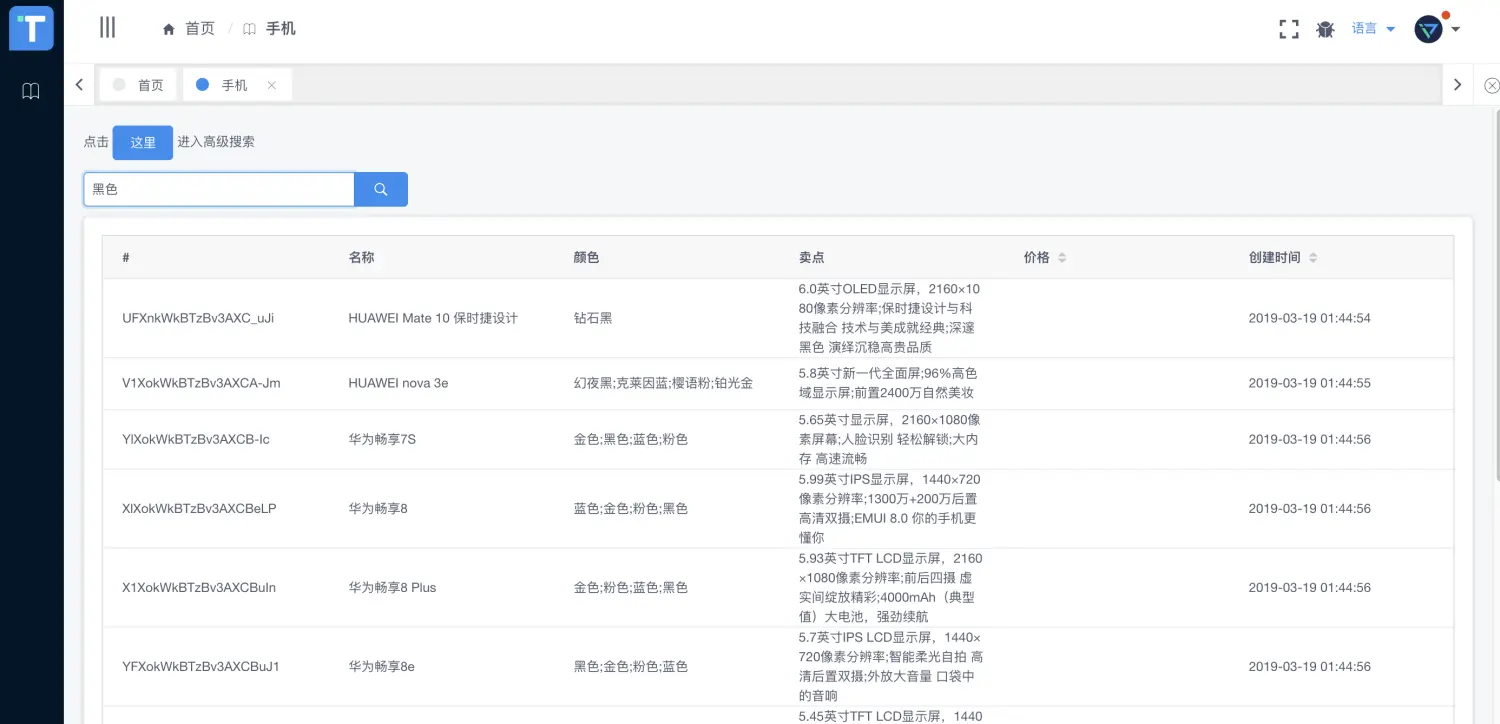Click the blue T application logo
Screen dimensions: 1500x724
pos(31,27)
